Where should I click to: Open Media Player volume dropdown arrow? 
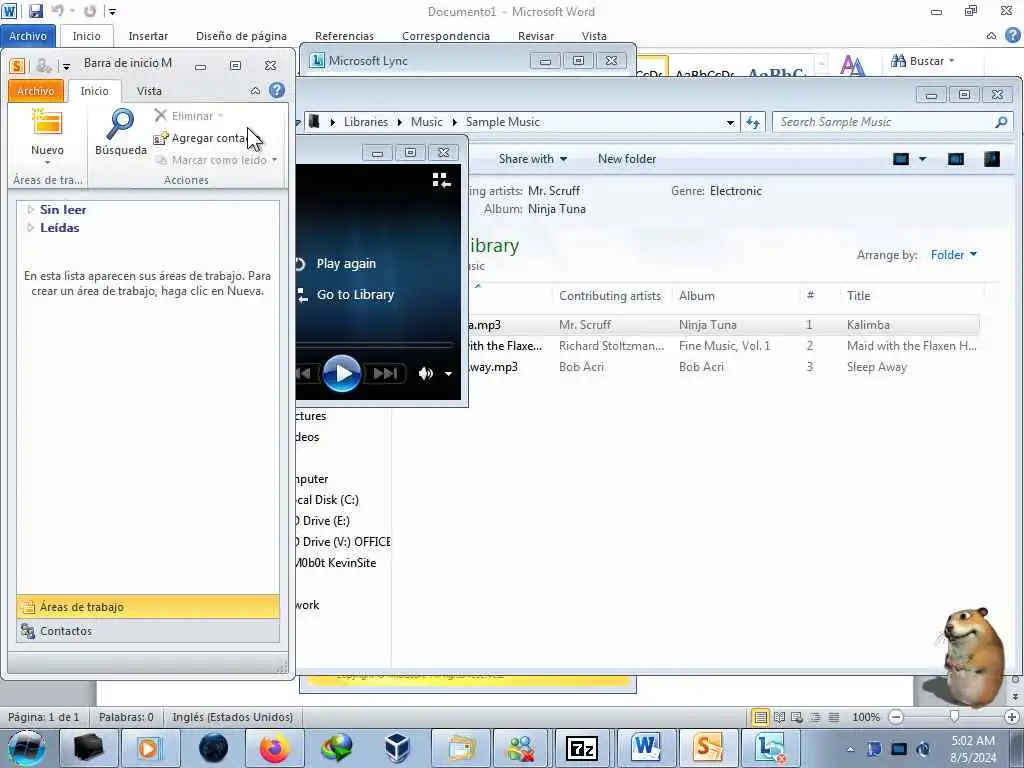449,374
